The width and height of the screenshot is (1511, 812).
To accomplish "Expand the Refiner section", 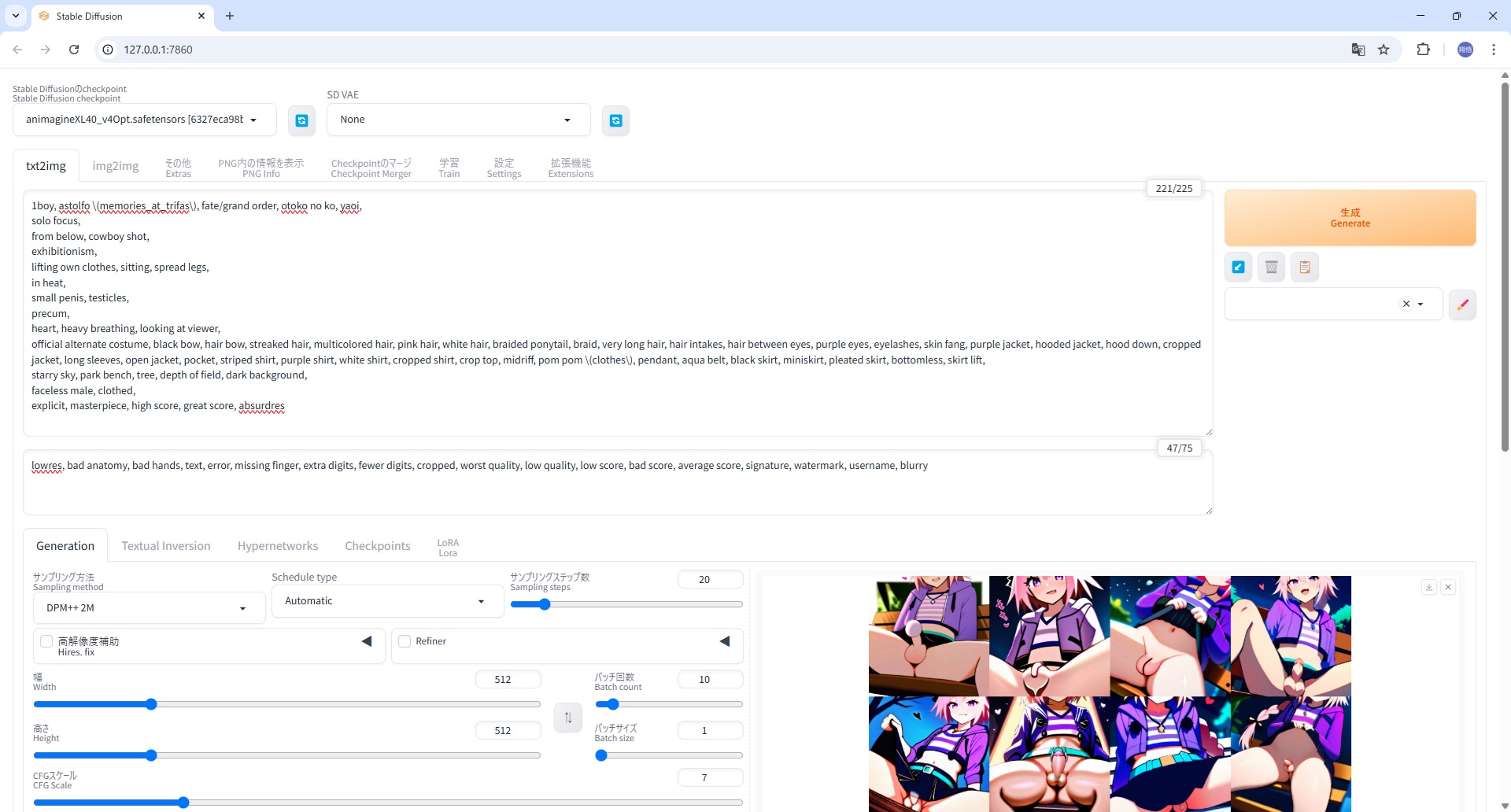I will point(725,641).
